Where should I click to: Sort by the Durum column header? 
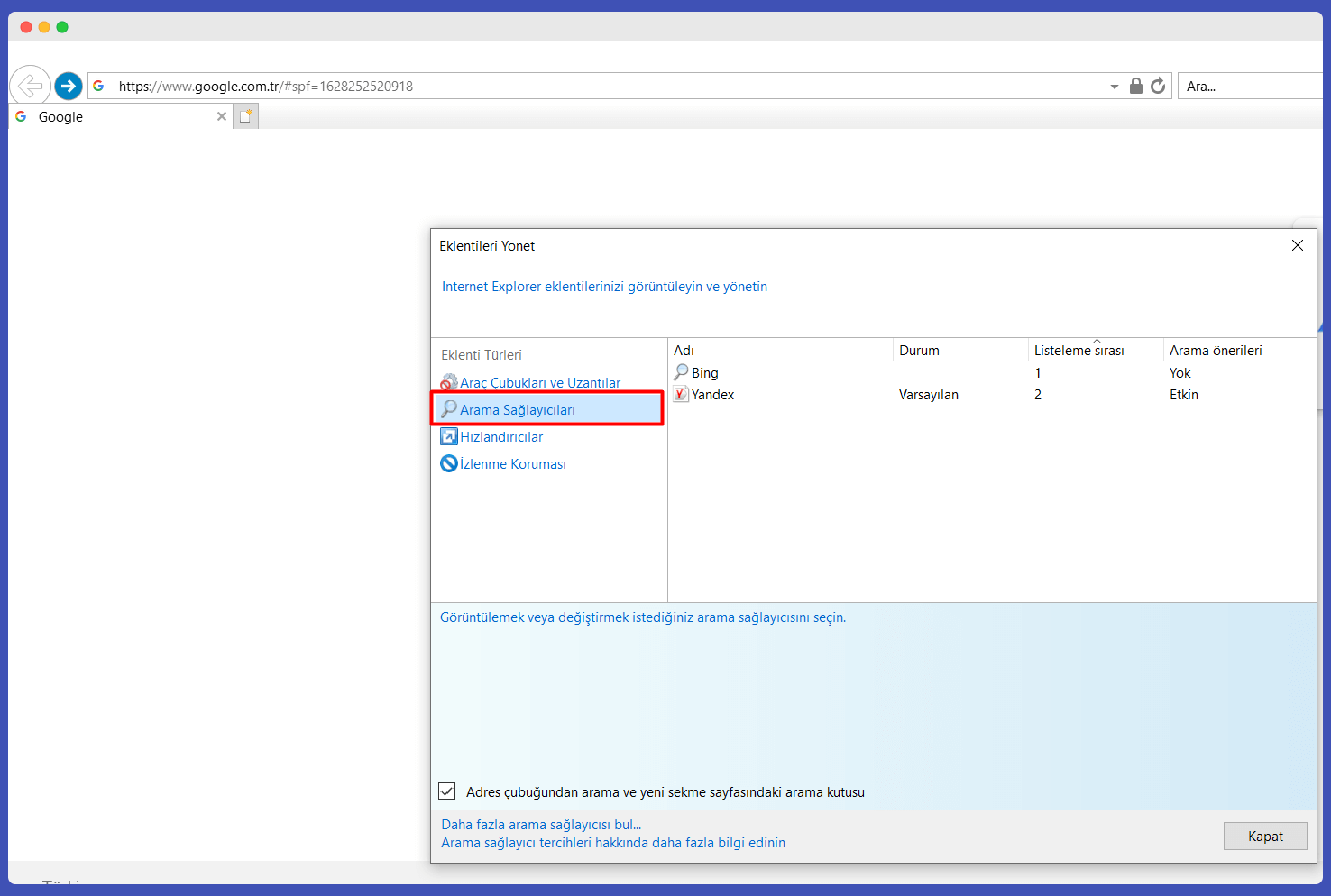point(960,351)
